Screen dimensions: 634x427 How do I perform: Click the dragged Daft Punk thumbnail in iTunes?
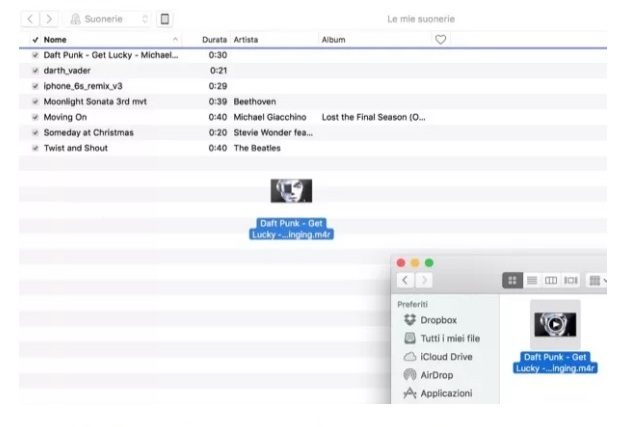pyautogui.click(x=291, y=190)
